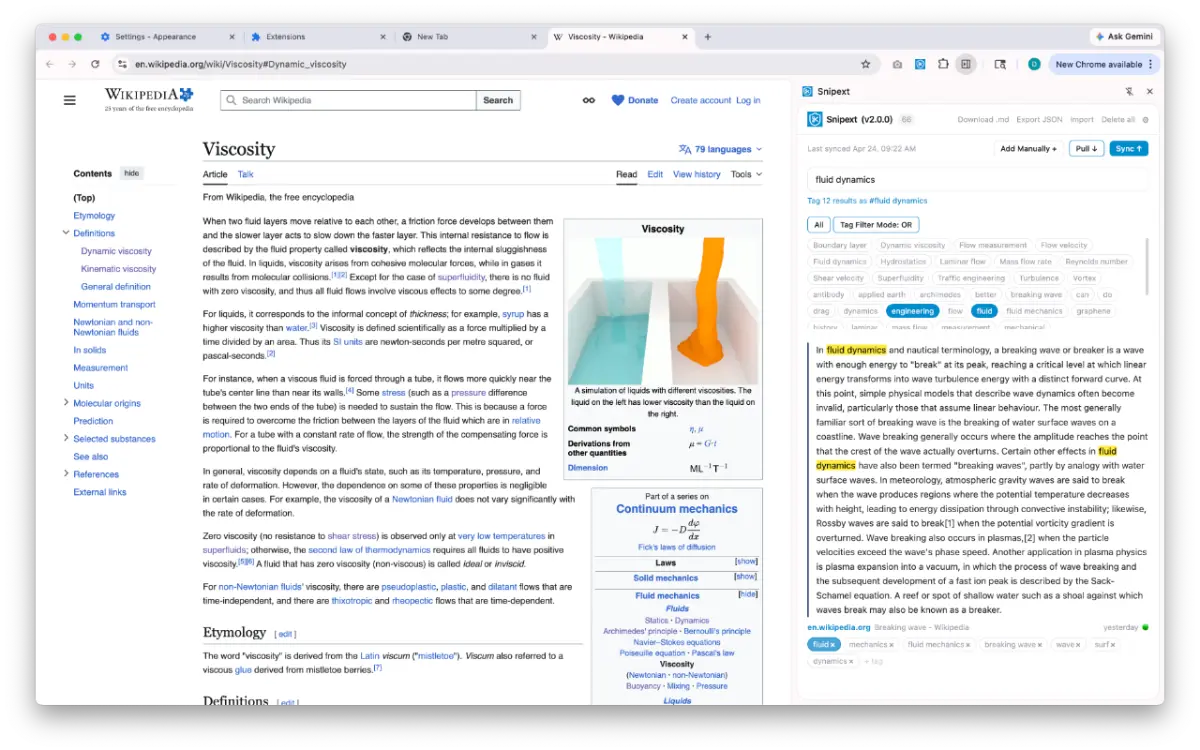This screenshot has height=750, width=1200.
Task: Show the Solid mechanics section
Action: coord(746,577)
